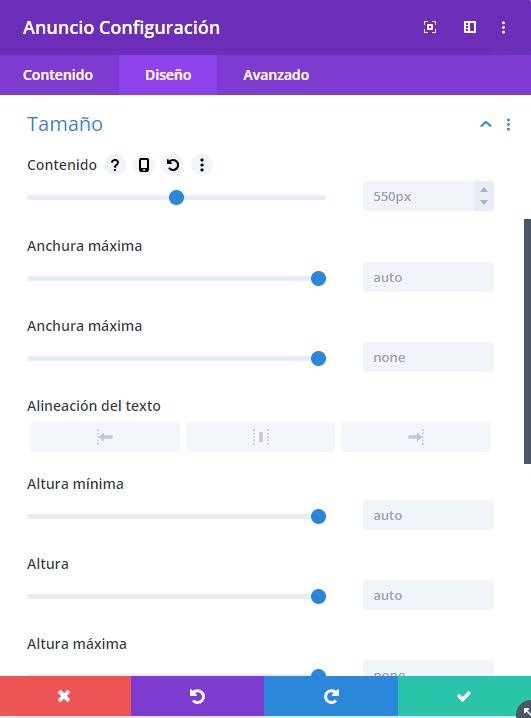
Task: Click the Altura mínima slider handle
Action: click(318, 517)
